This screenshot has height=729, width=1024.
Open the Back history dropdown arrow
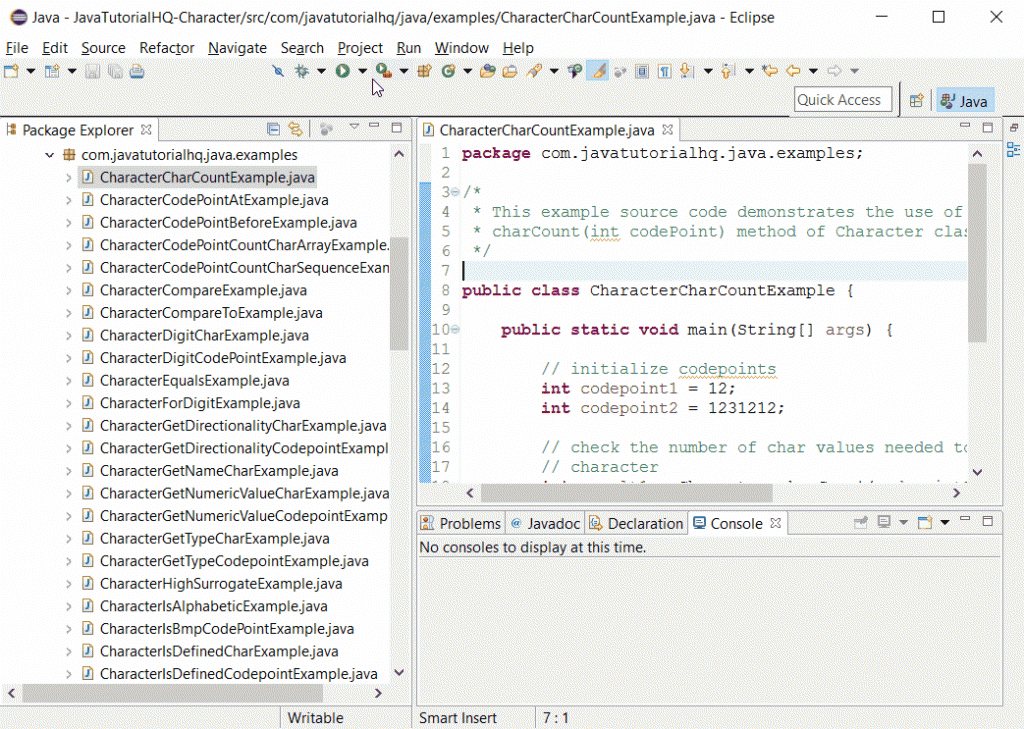(813, 71)
